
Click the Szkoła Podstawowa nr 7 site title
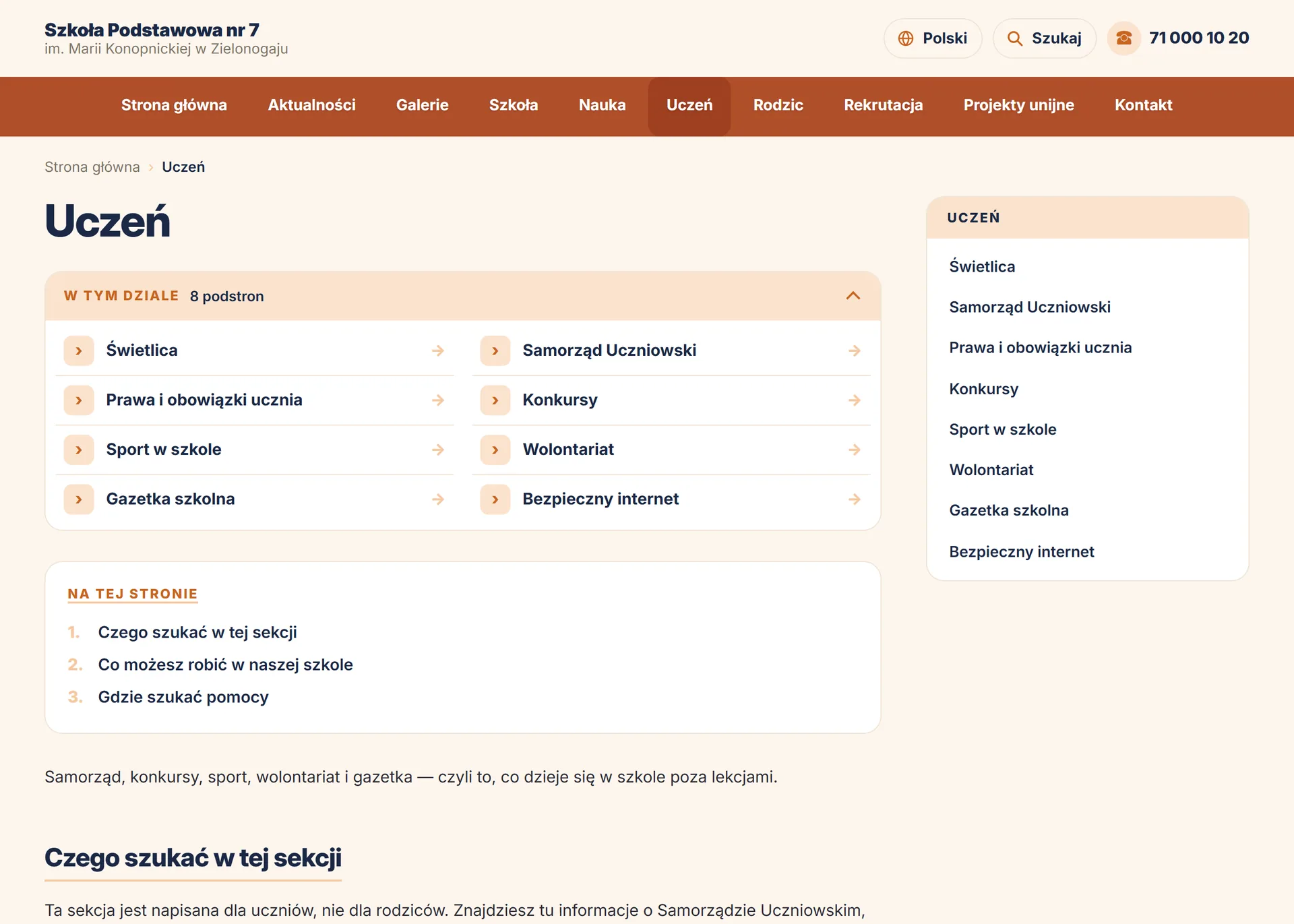click(x=152, y=30)
